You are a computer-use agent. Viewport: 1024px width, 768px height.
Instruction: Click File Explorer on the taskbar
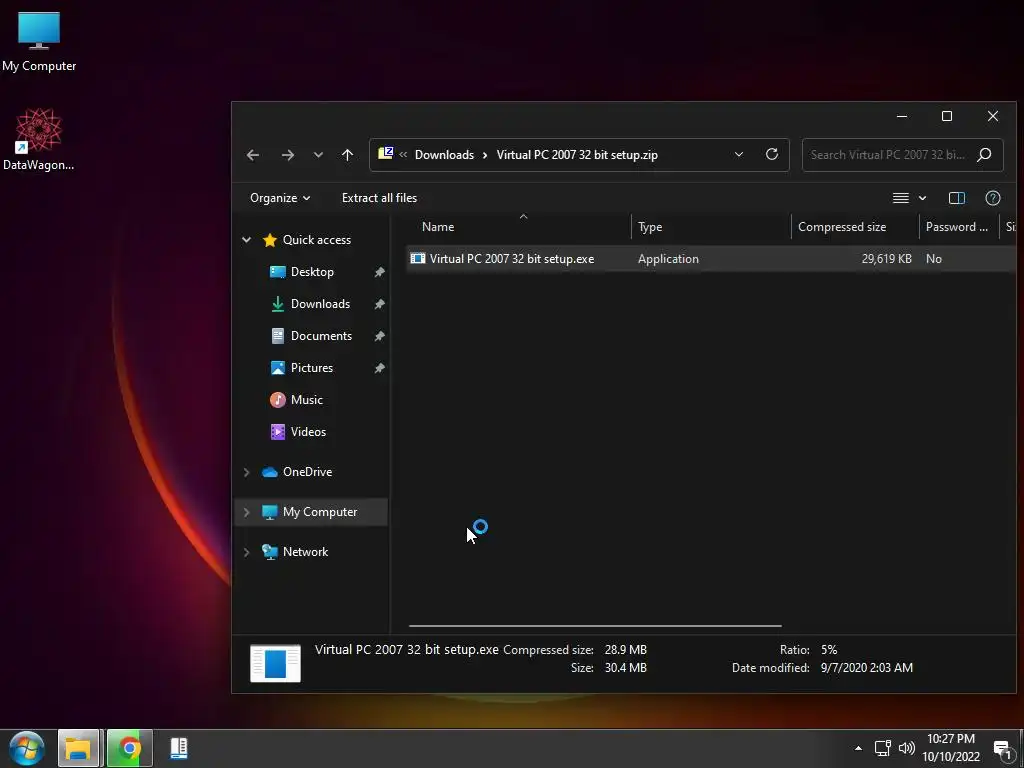78,748
